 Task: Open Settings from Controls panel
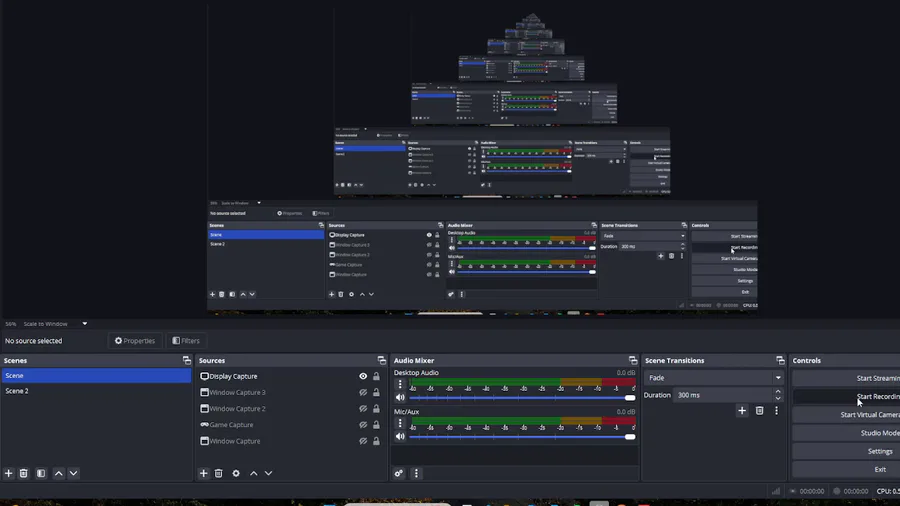pyautogui.click(x=846, y=451)
